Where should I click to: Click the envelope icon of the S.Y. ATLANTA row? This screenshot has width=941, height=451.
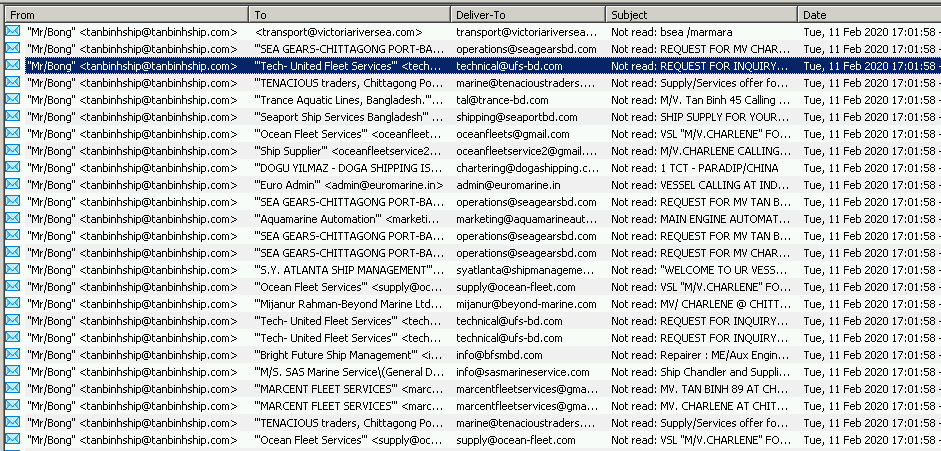click(x=13, y=269)
